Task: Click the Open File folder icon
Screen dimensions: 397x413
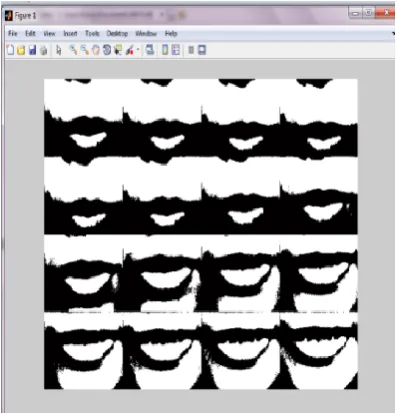Action: coord(21,50)
